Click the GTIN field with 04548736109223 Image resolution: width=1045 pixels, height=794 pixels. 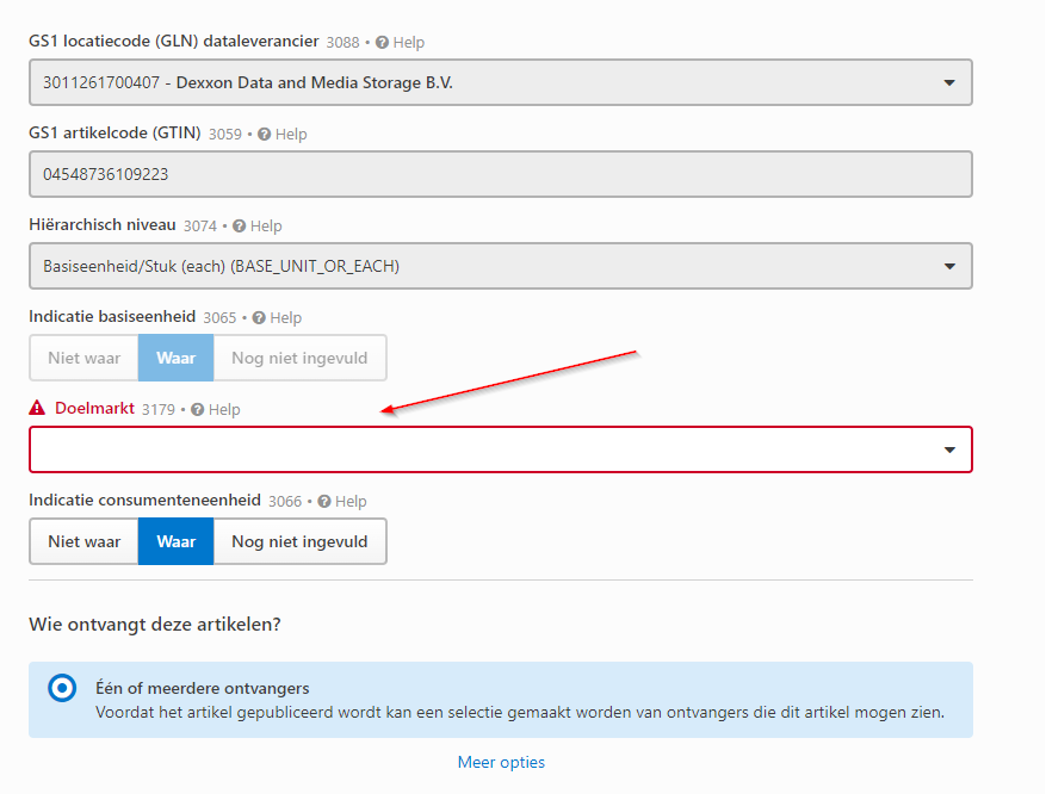click(x=500, y=175)
